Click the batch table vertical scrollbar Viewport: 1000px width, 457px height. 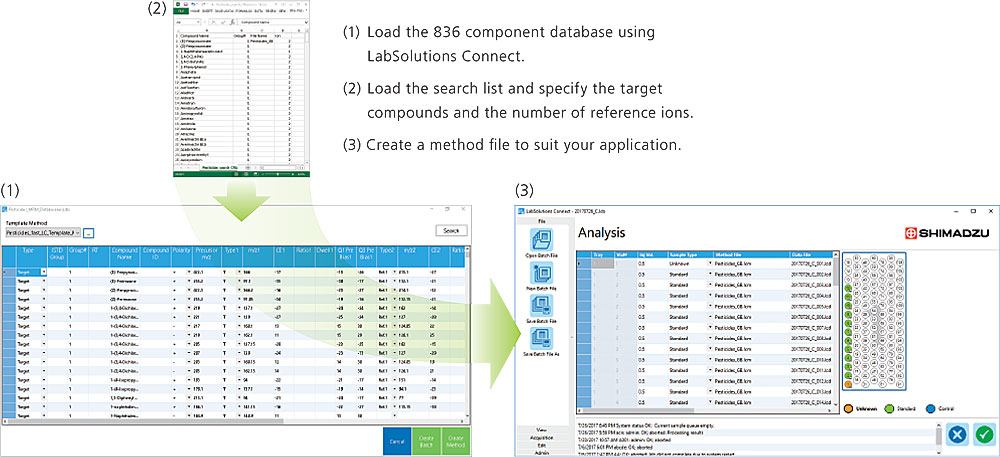[836, 328]
